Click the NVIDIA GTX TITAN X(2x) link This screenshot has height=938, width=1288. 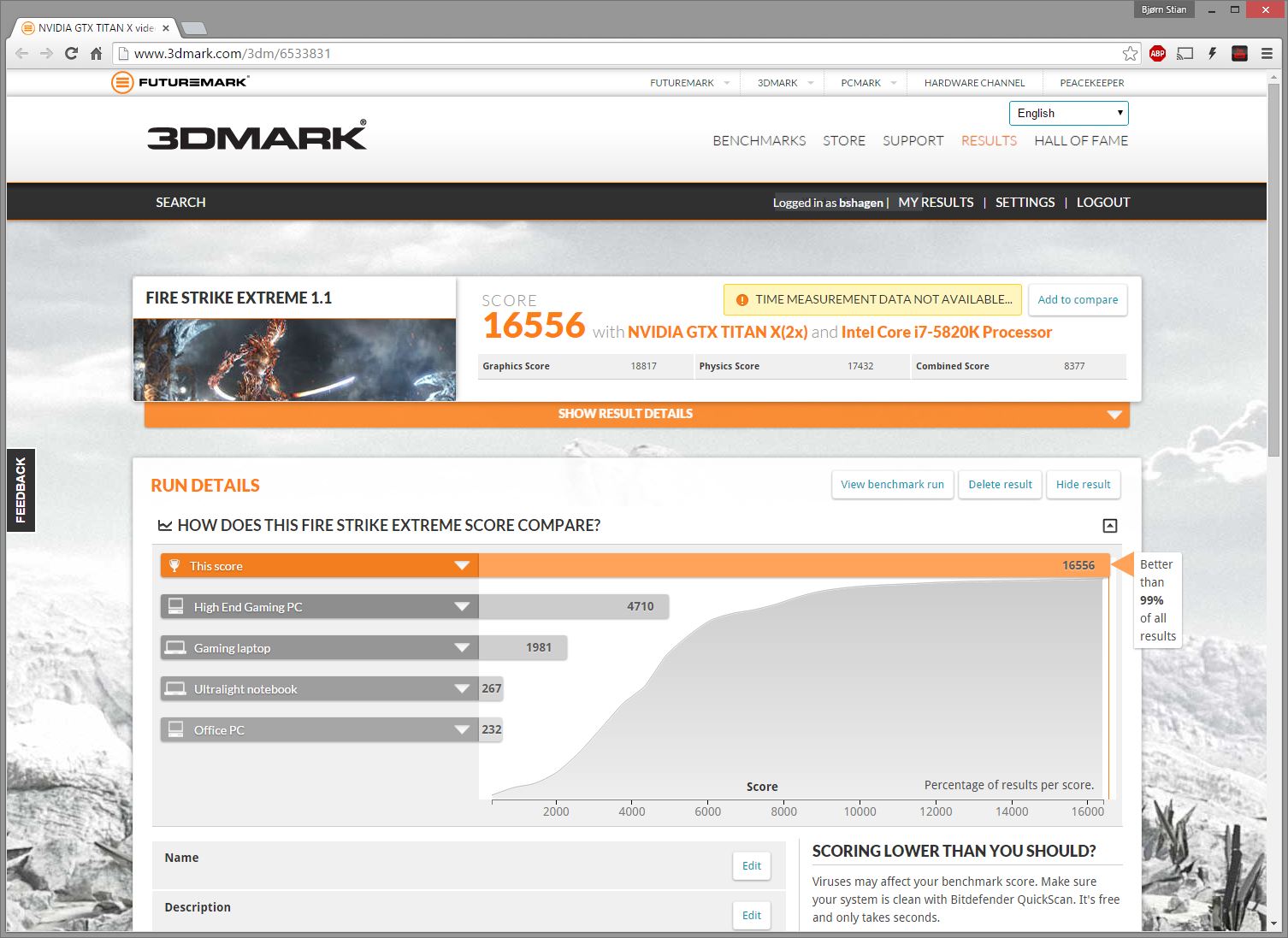[718, 332]
